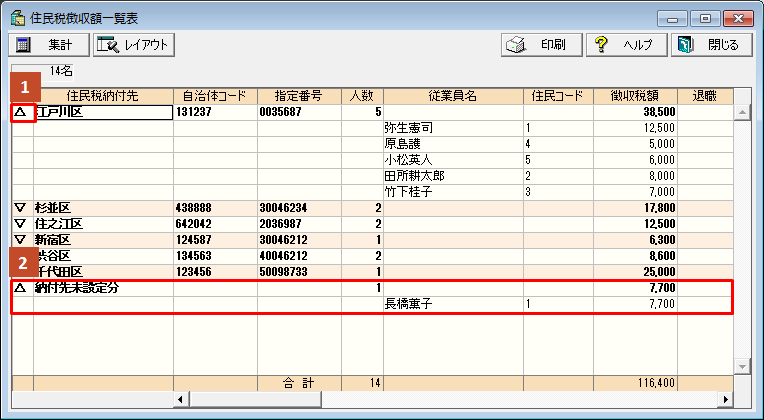Click the 住民税納付先 column header
Screen dimensions: 764x420
click(102, 96)
